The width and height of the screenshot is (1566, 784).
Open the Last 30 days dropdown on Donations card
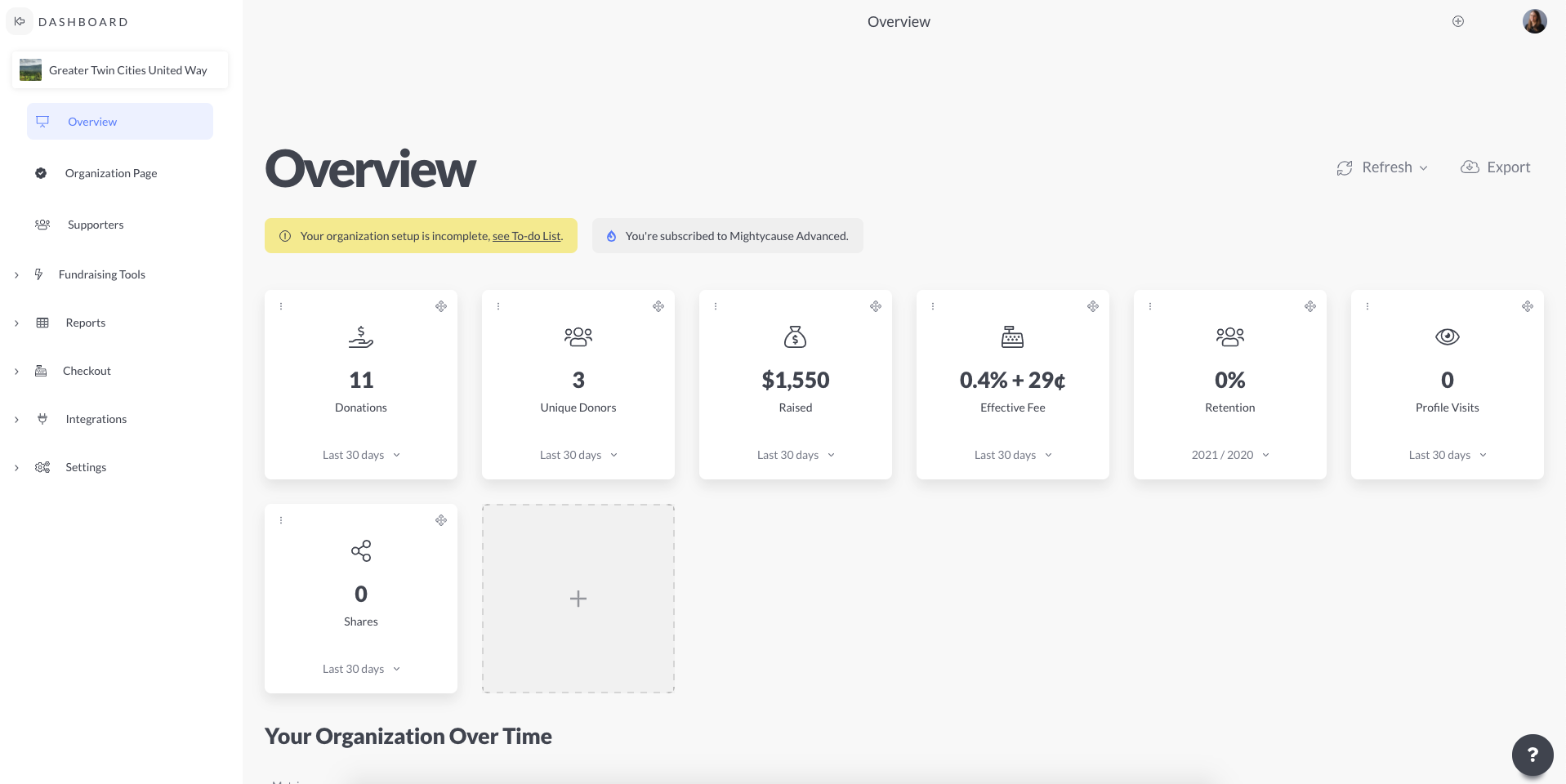[x=360, y=454]
